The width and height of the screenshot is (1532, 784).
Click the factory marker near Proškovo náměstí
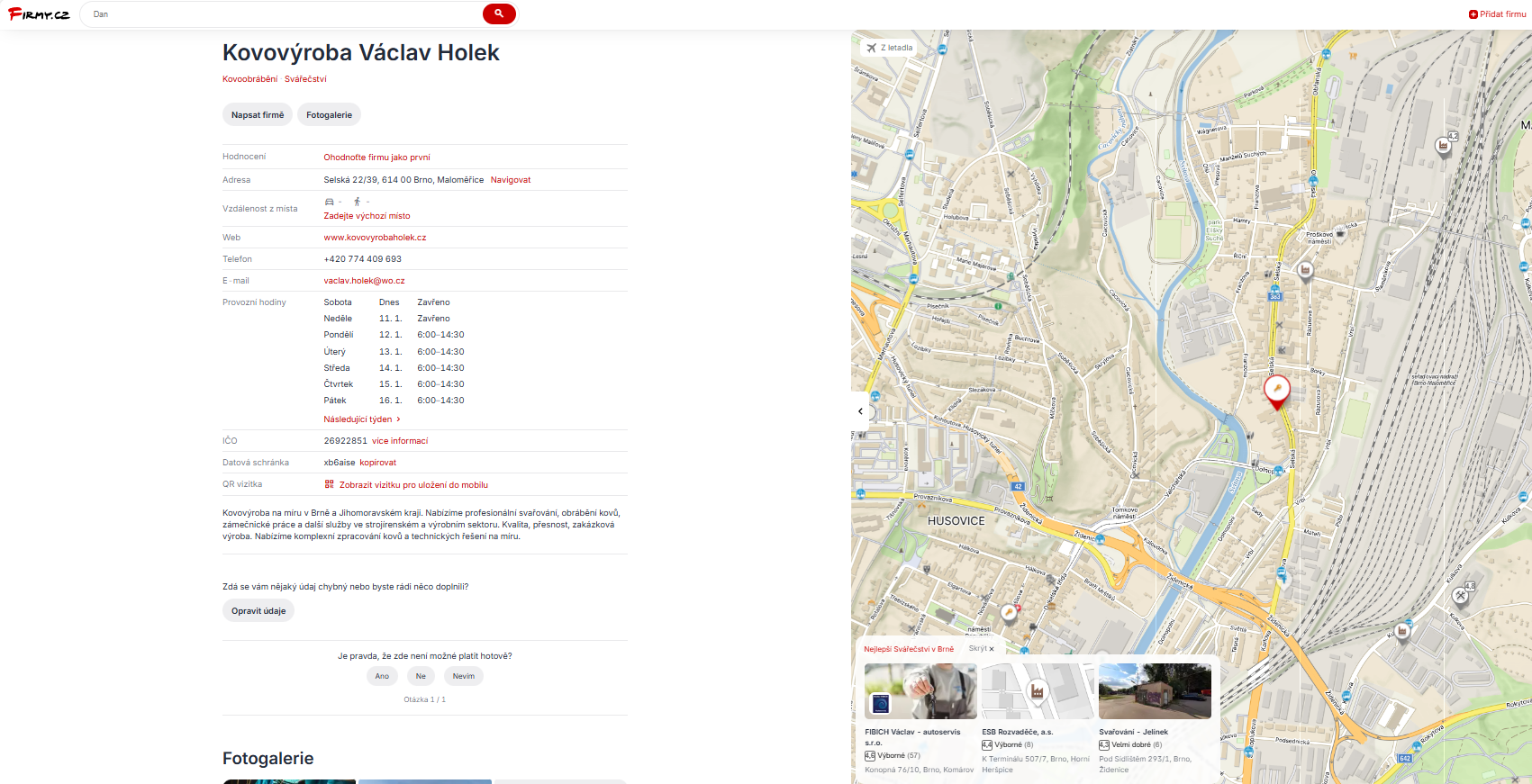1305,270
